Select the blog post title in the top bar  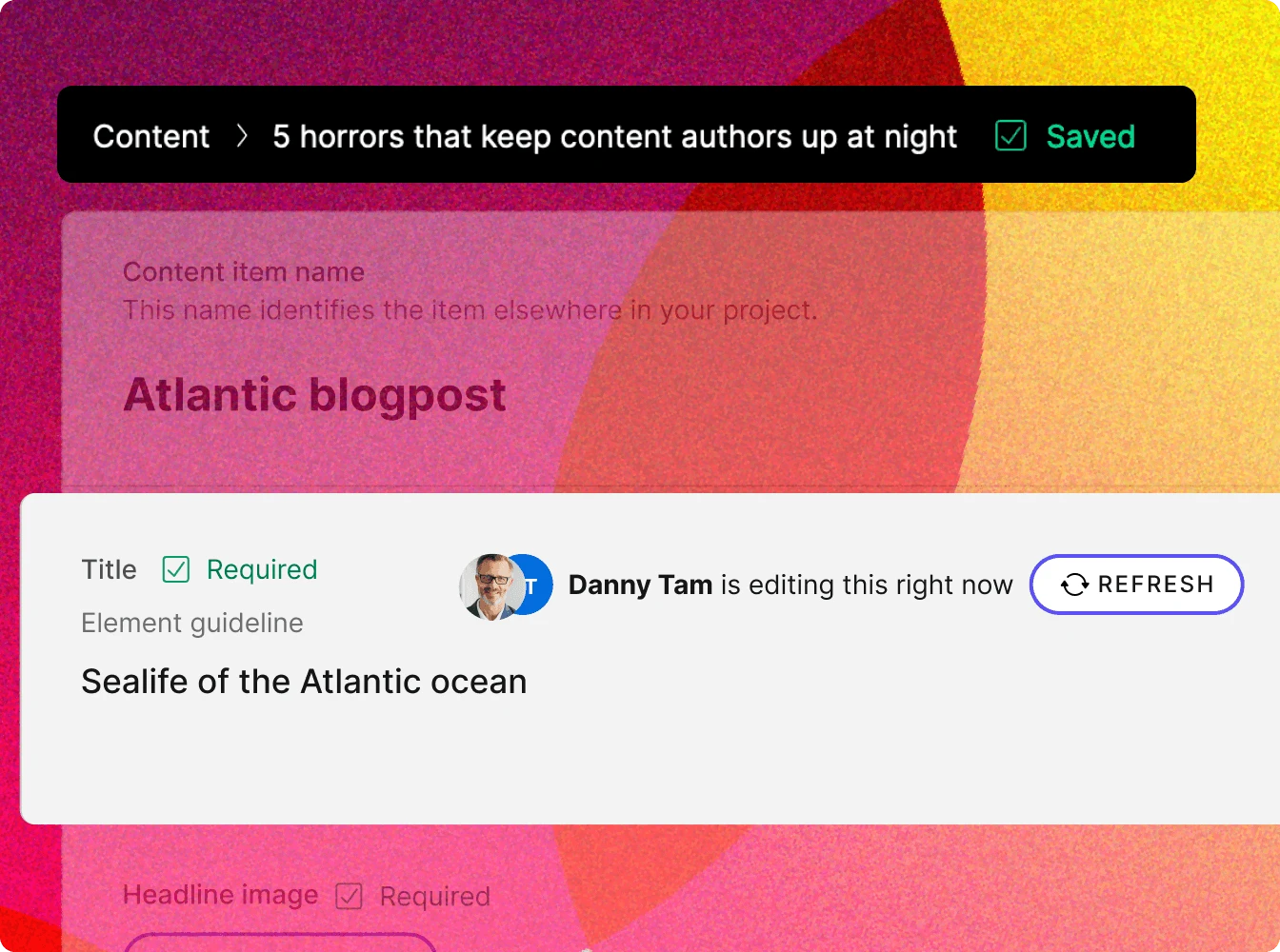coord(614,136)
